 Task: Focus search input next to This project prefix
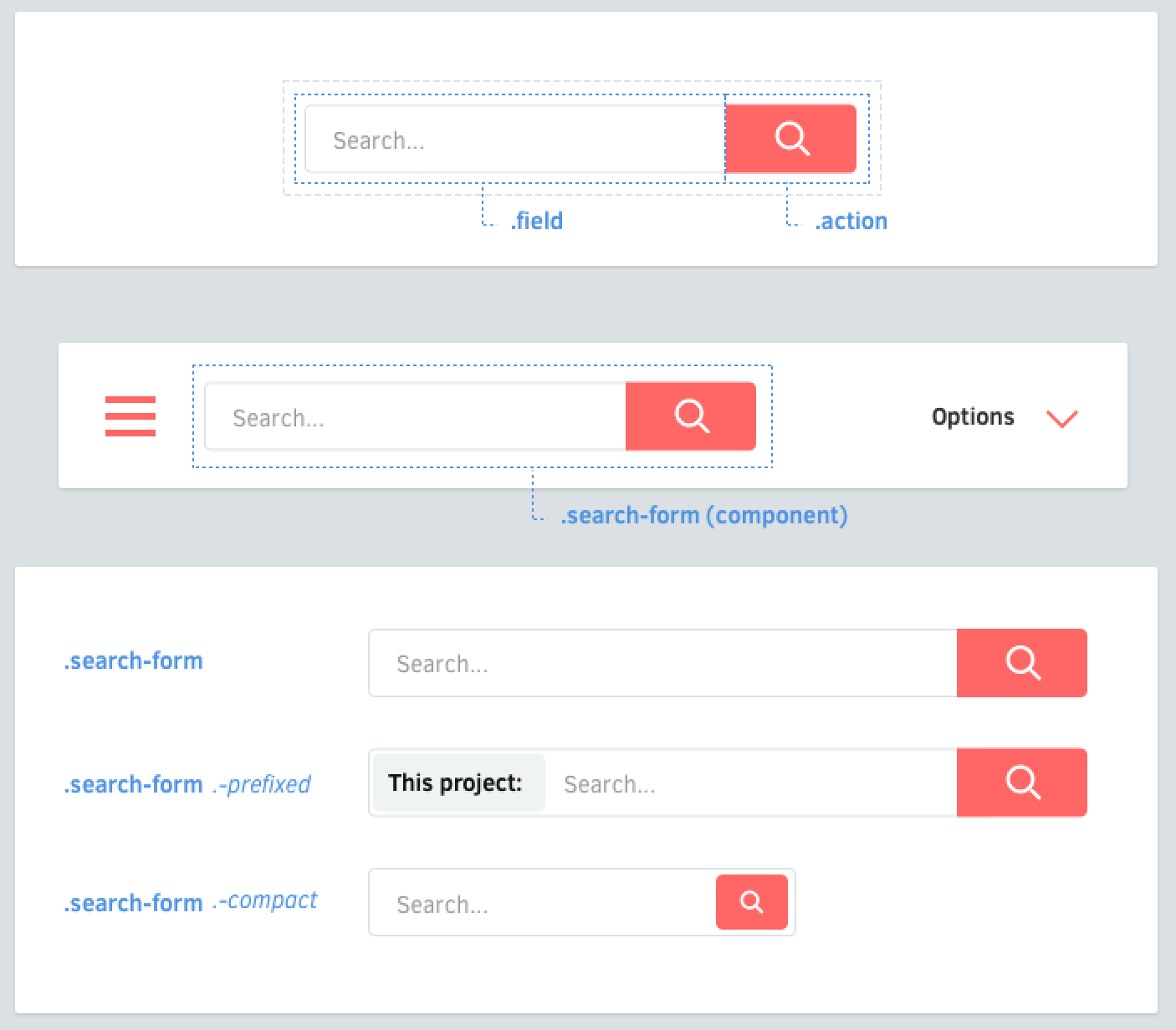[751, 783]
